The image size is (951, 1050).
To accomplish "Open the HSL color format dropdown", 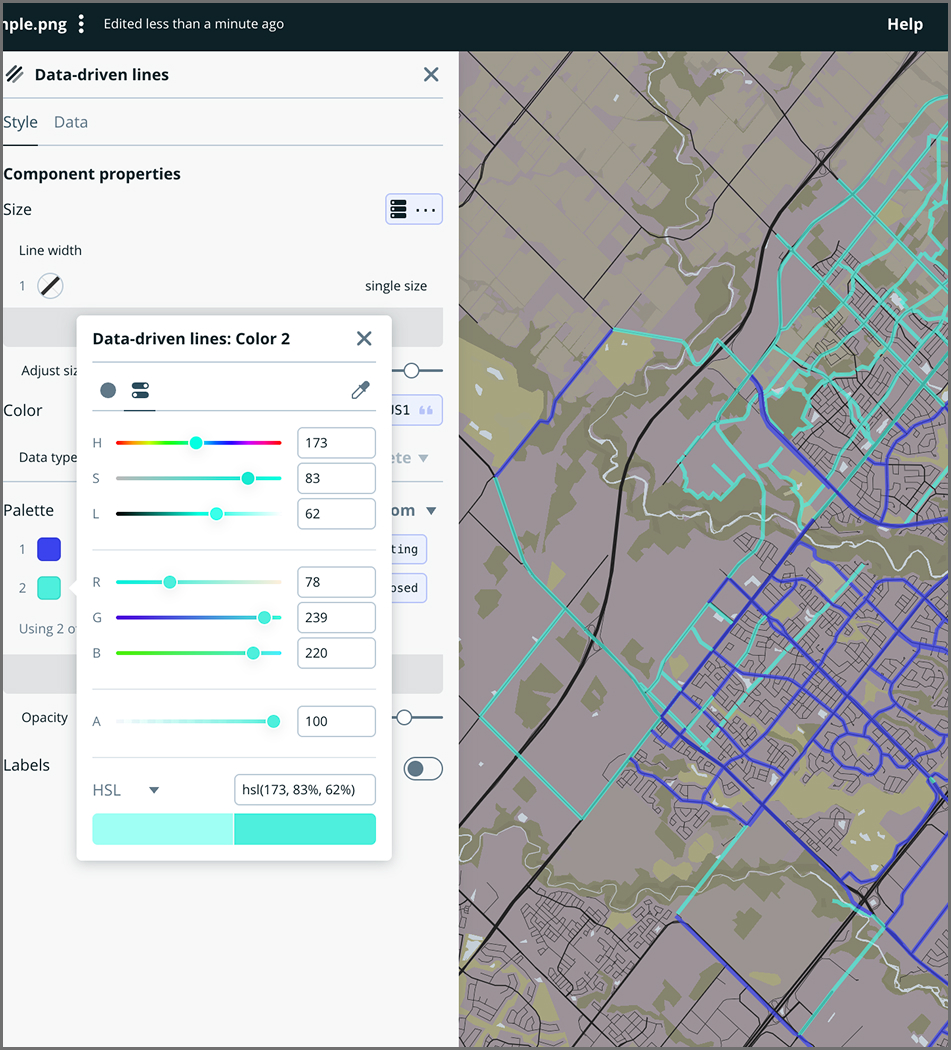I will [x=126, y=789].
